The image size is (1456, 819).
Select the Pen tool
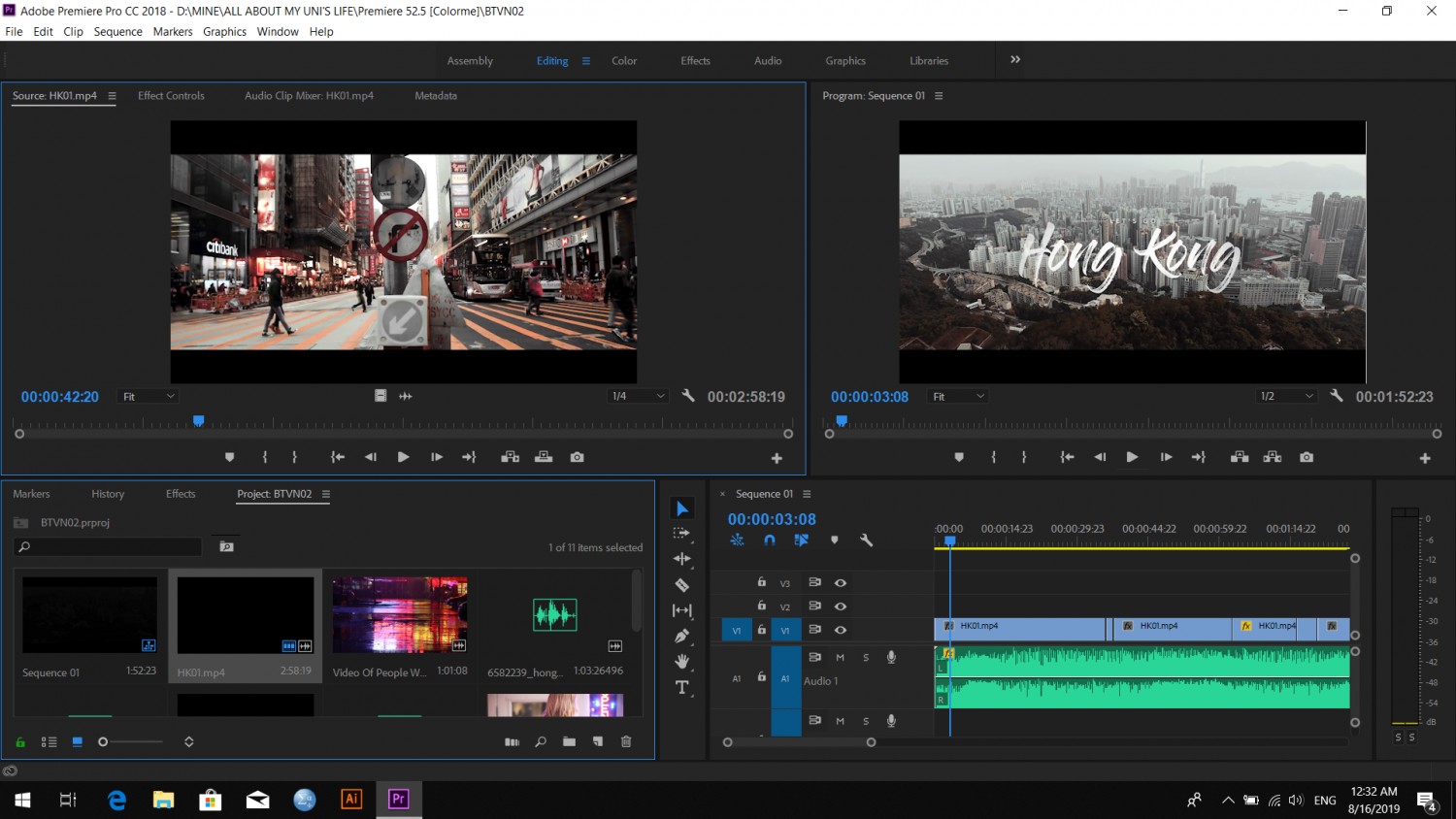682,636
